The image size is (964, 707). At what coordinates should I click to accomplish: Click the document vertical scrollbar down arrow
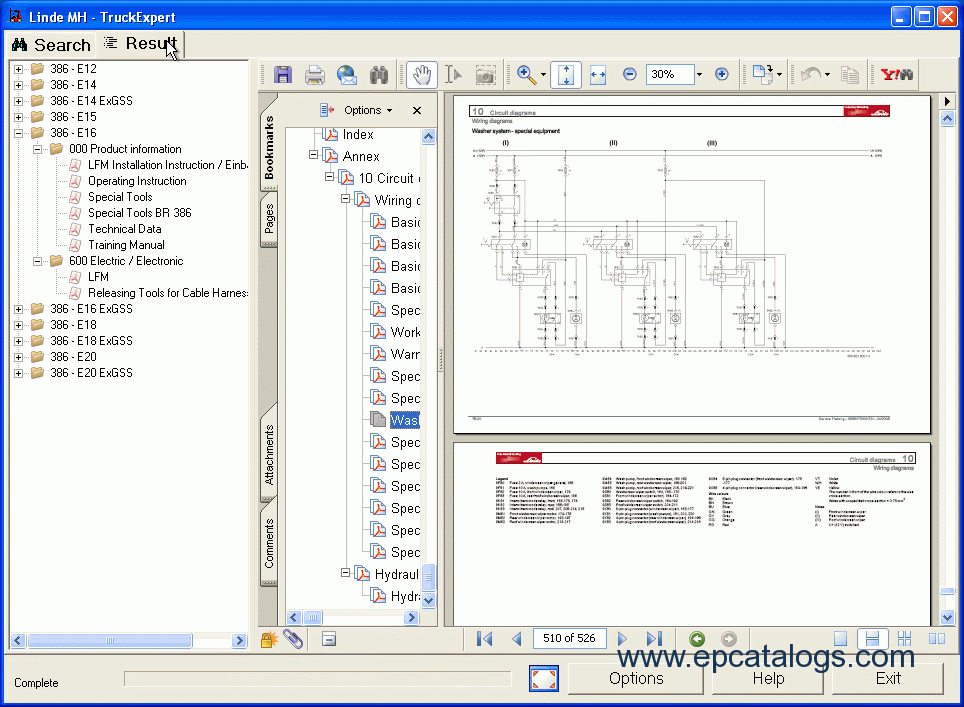(x=947, y=617)
